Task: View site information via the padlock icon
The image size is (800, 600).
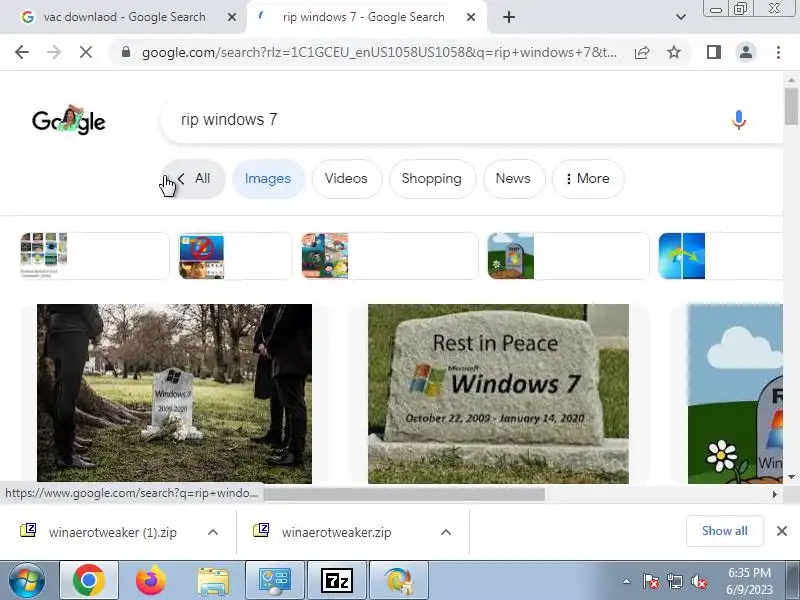Action: [x=126, y=52]
